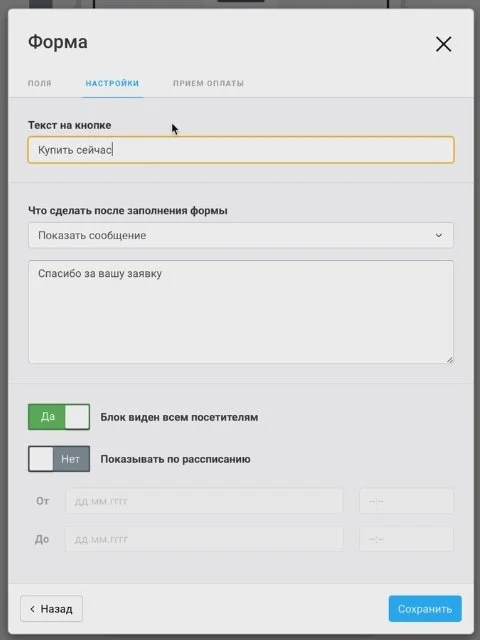The image size is (480, 640).
Task: Open the Настройки tab
Action: click(x=112, y=83)
